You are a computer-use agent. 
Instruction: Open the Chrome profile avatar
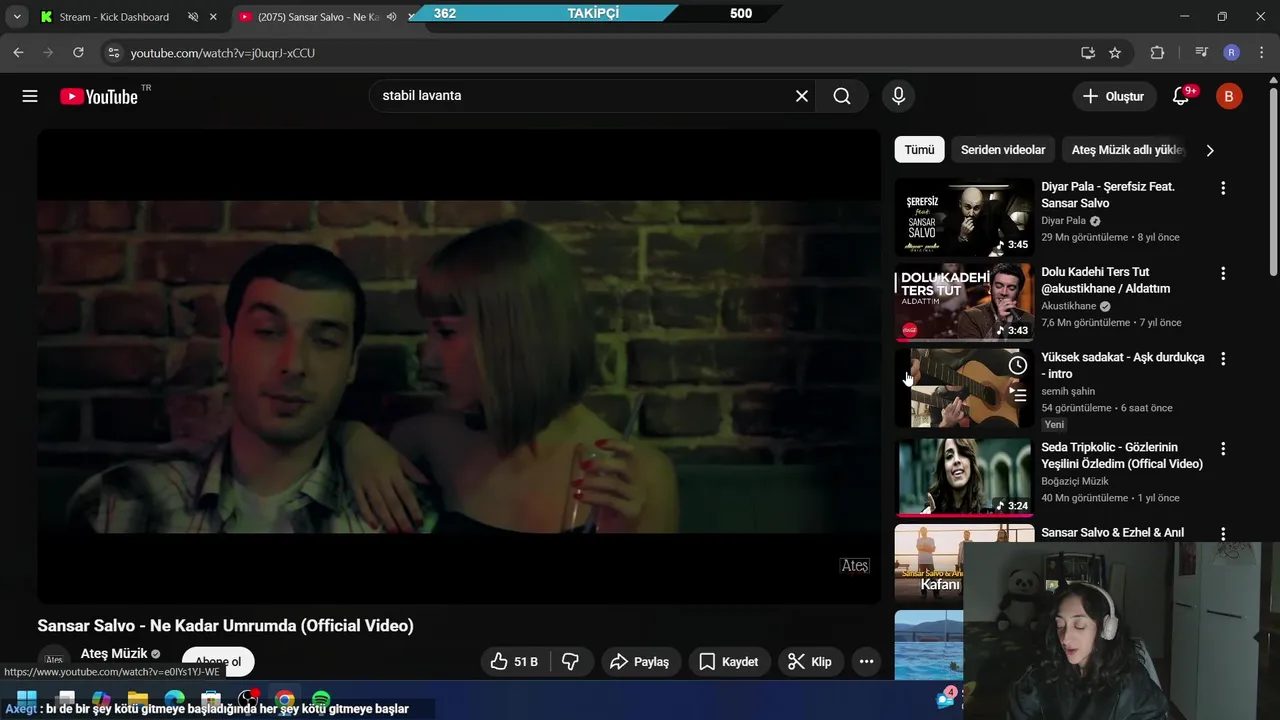coord(1232,53)
